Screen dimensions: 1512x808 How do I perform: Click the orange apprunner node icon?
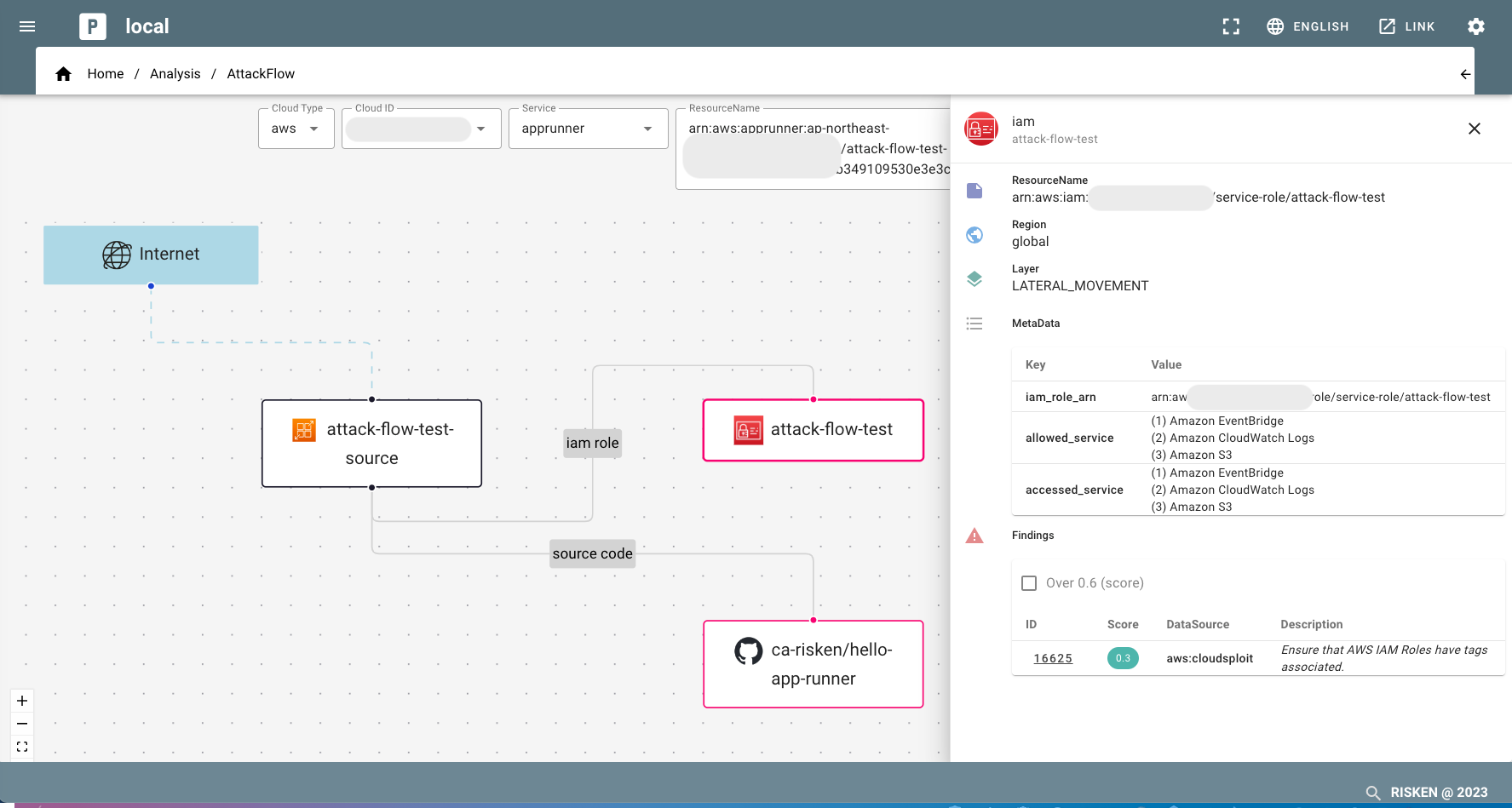click(304, 430)
